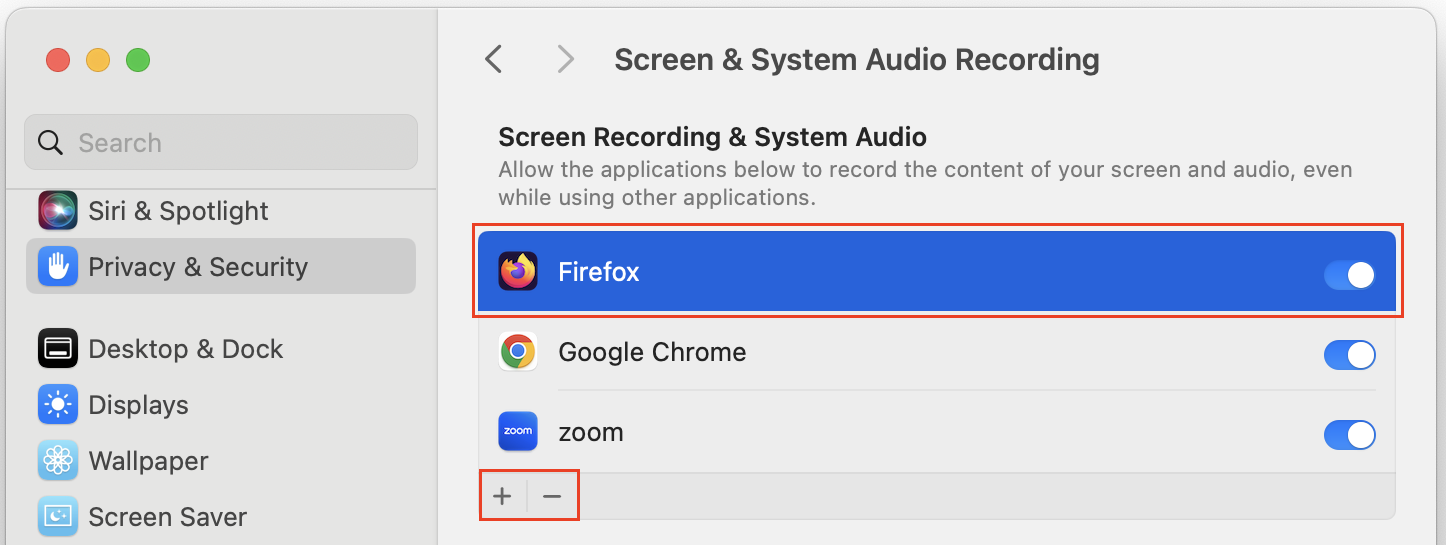Click the Screen Saver icon
Viewport: 1446px width, 545px height.
(x=58, y=517)
